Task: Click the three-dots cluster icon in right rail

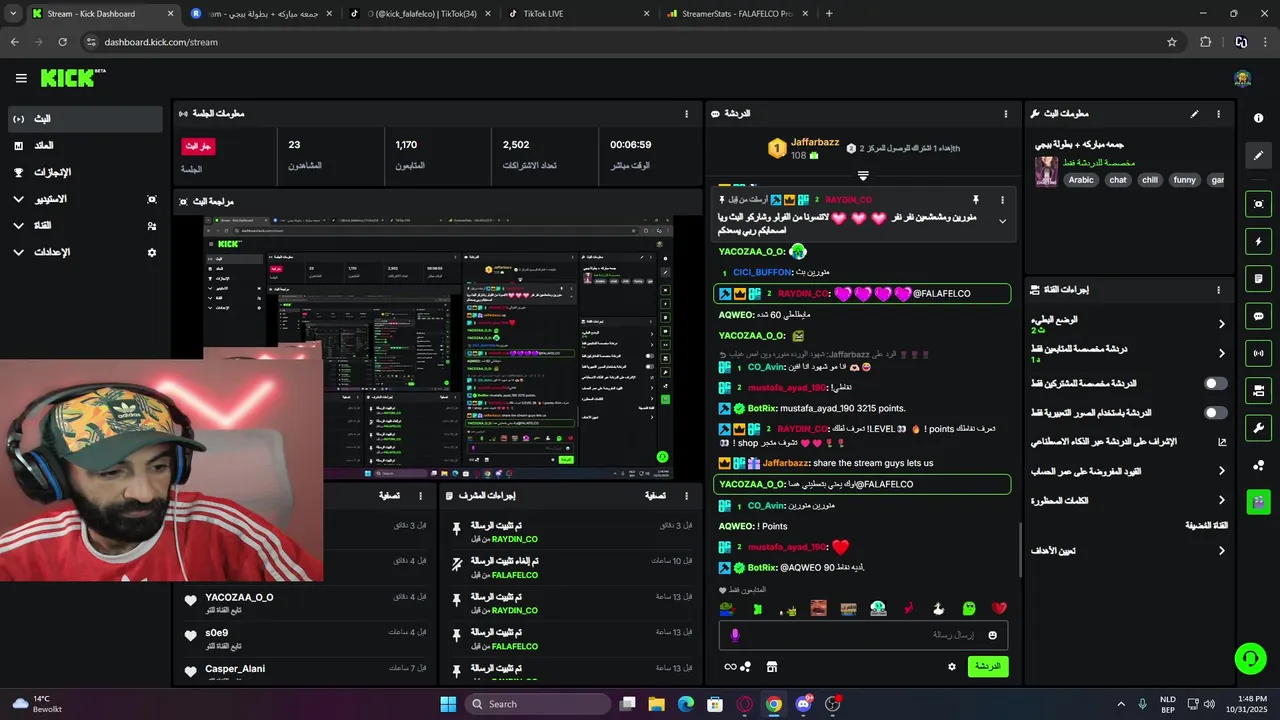Action: pyautogui.click(x=1258, y=465)
